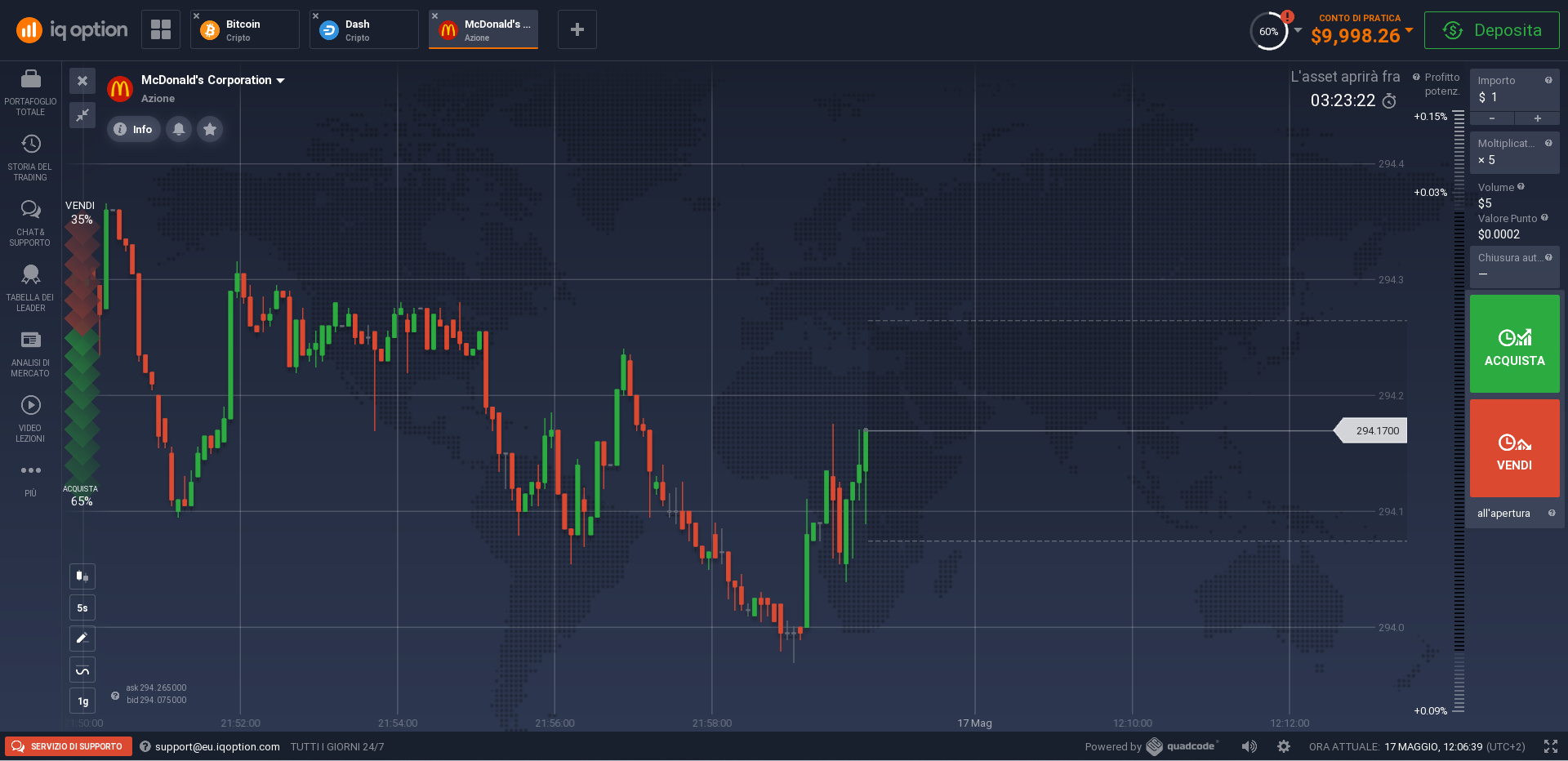Image resolution: width=1568 pixels, height=761 pixels.
Task: Open support@eu.iqoption.com link
Action: (217, 746)
